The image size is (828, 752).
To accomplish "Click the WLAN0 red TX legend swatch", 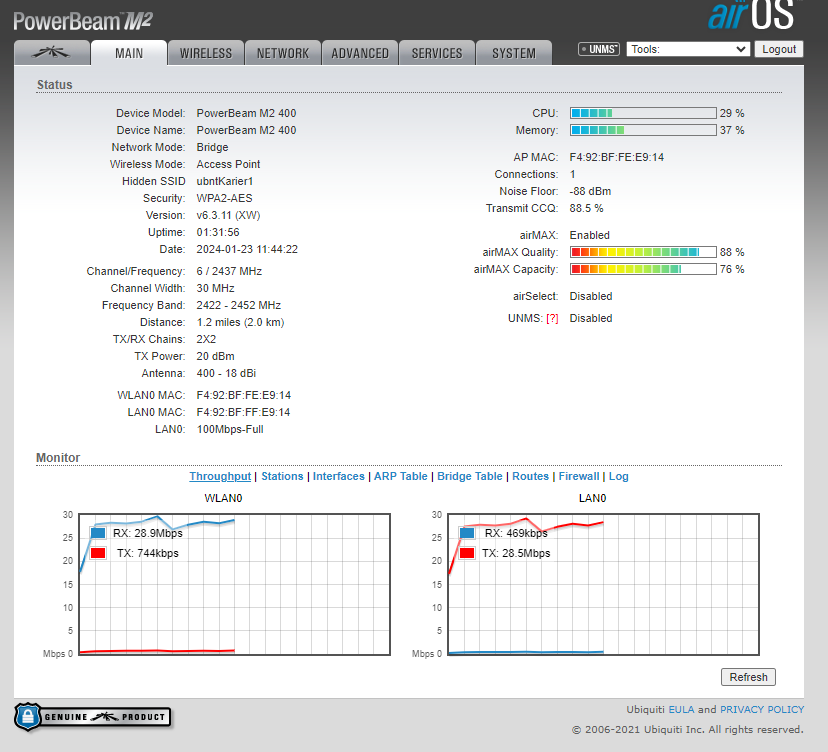I will coord(98,553).
